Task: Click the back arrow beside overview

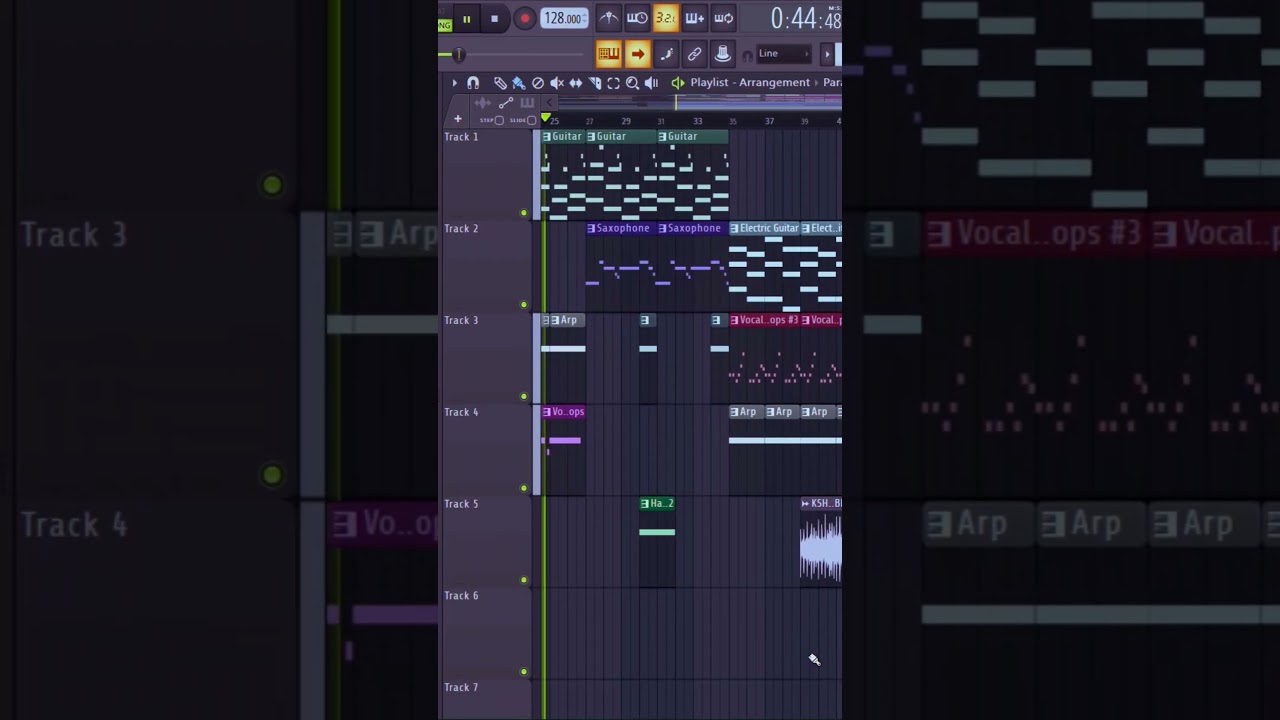Action: click(549, 103)
